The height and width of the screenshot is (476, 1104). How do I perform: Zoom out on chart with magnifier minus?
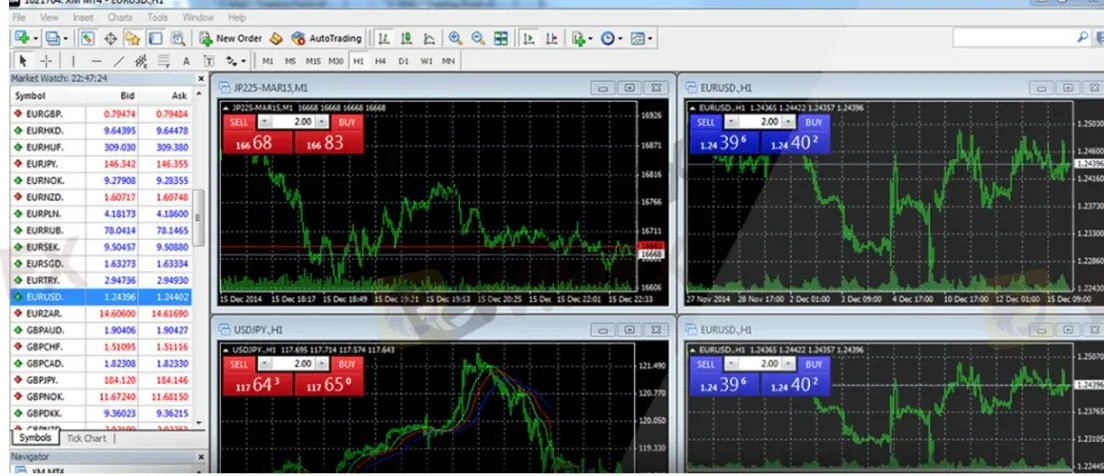pos(478,38)
